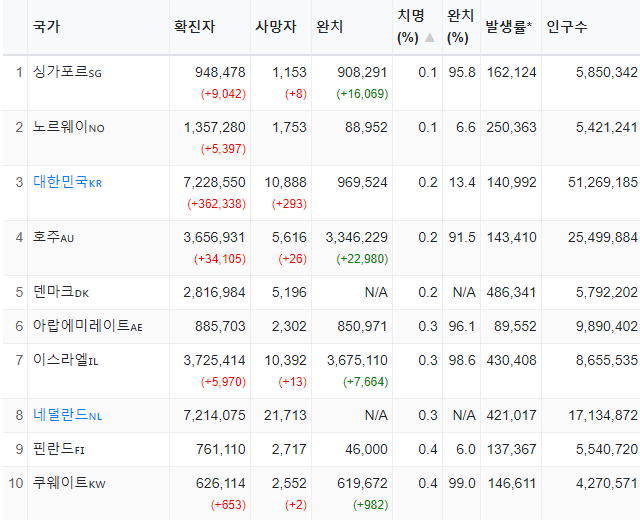
Task: Click Korea confirmed cases 7,228,550
Action: 214,182
